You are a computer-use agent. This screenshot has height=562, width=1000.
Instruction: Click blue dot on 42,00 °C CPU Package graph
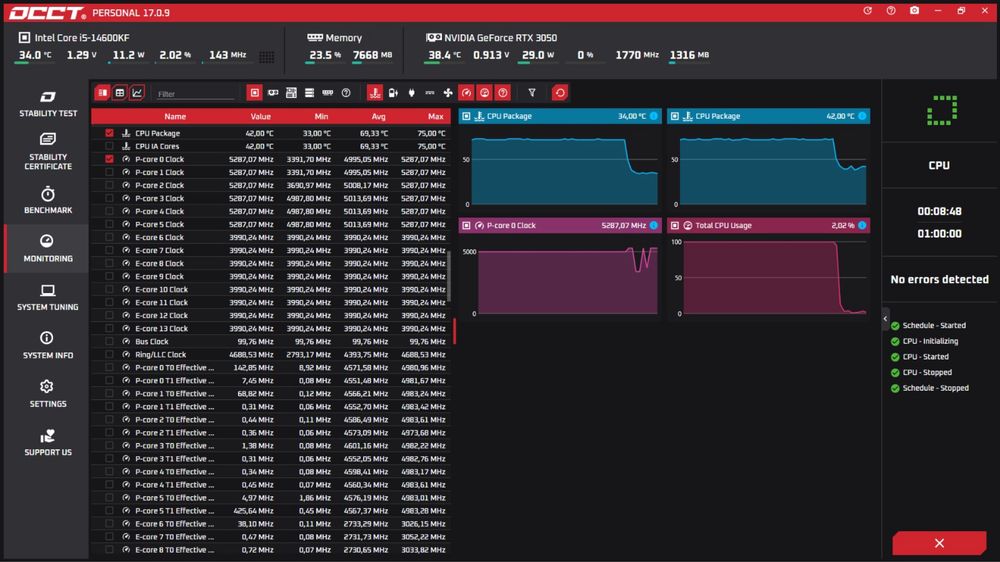pyautogui.click(x=862, y=116)
